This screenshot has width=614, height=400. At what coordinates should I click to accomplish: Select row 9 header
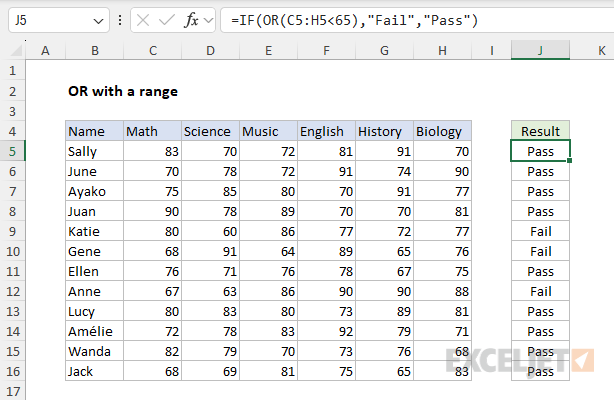click(13, 231)
